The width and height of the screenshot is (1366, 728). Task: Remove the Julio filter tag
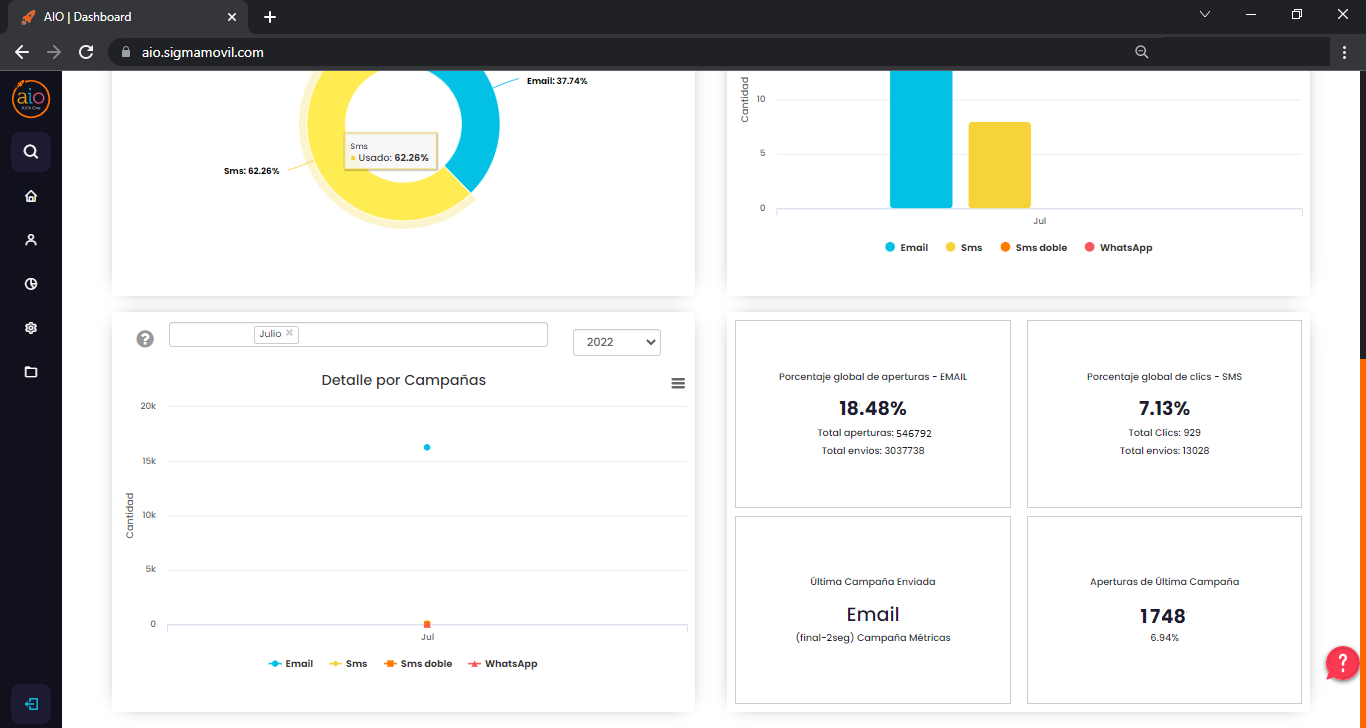289,333
